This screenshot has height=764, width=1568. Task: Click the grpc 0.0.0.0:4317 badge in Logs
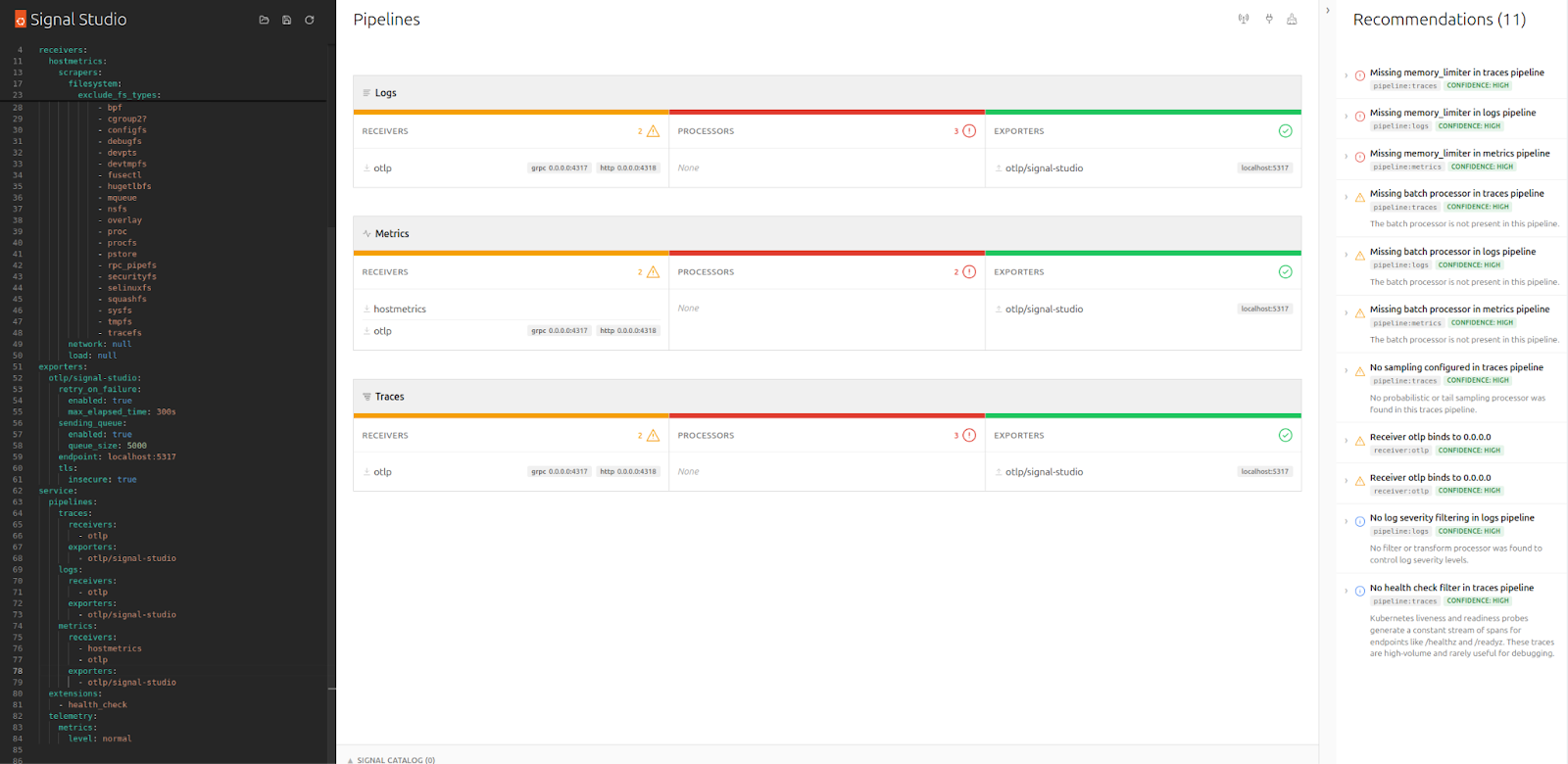pyautogui.click(x=560, y=168)
